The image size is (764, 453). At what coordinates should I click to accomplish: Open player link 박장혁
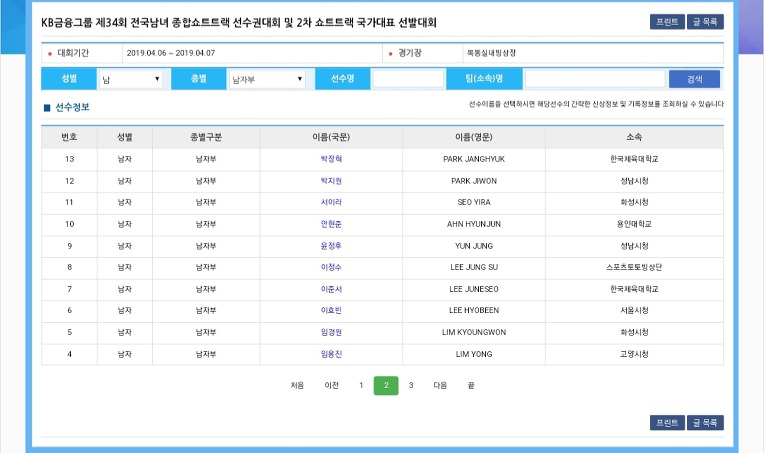pyautogui.click(x=331, y=159)
